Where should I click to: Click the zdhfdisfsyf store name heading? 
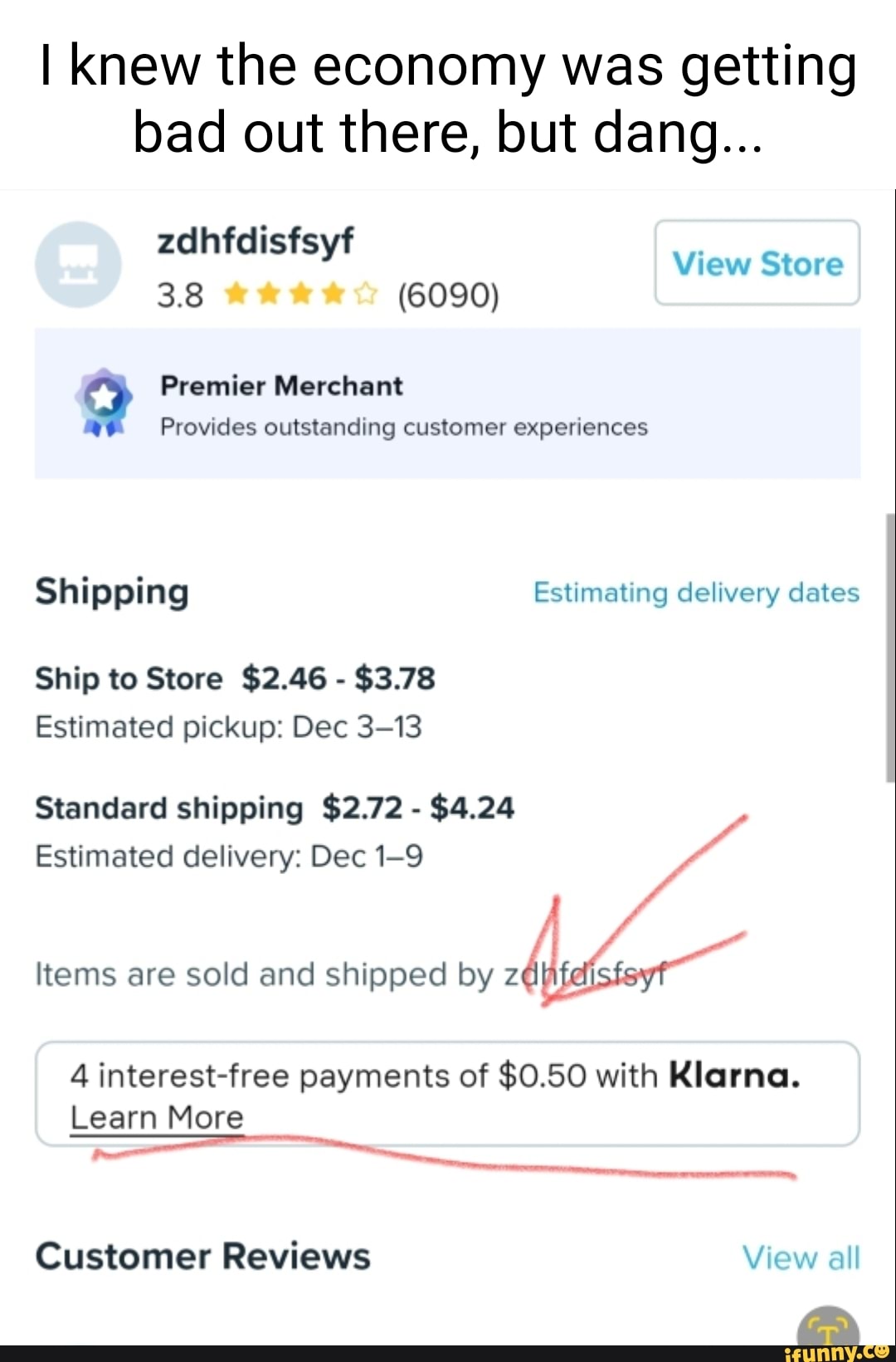256,242
